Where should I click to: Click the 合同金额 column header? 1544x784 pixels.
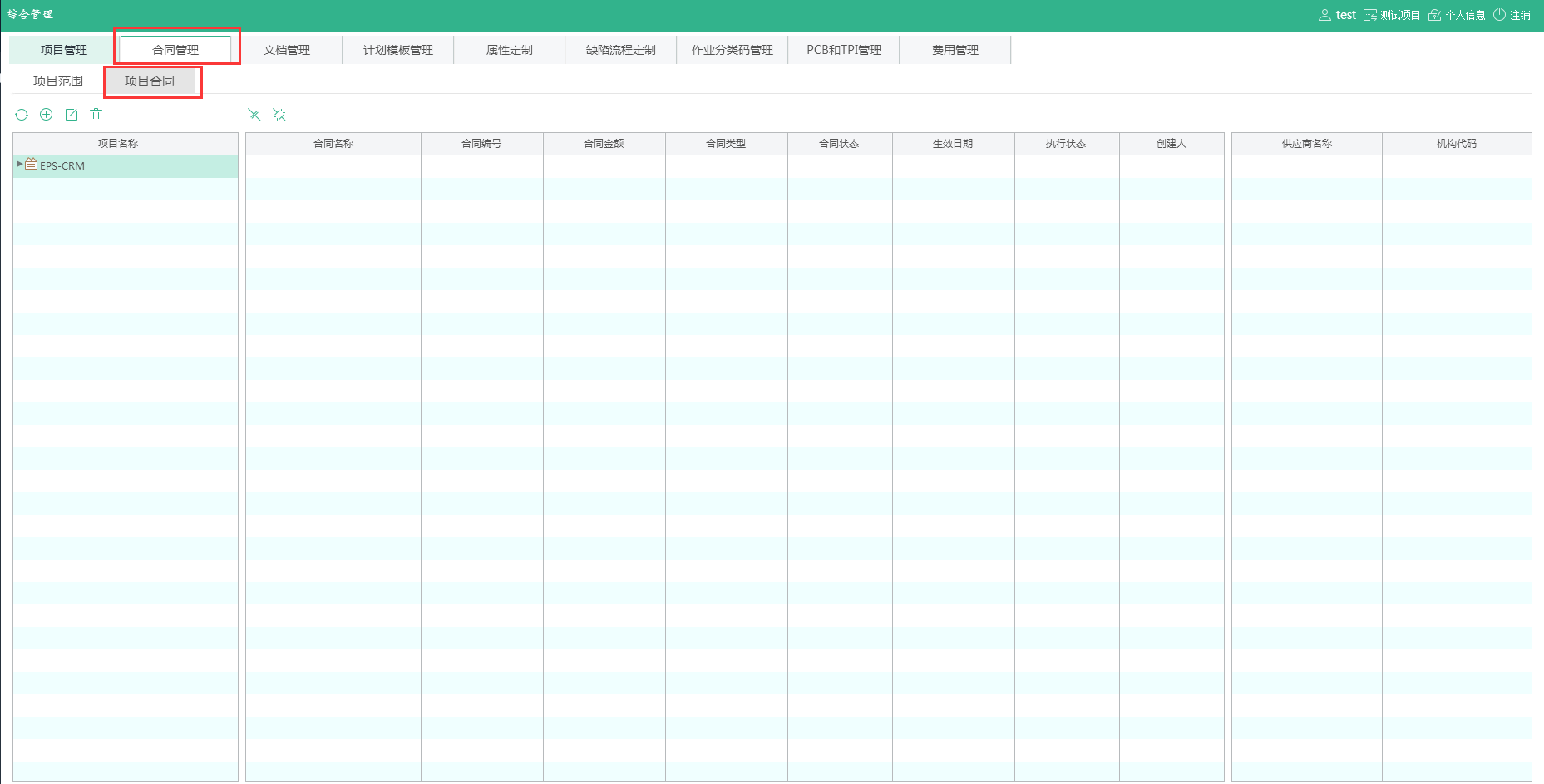pos(604,144)
